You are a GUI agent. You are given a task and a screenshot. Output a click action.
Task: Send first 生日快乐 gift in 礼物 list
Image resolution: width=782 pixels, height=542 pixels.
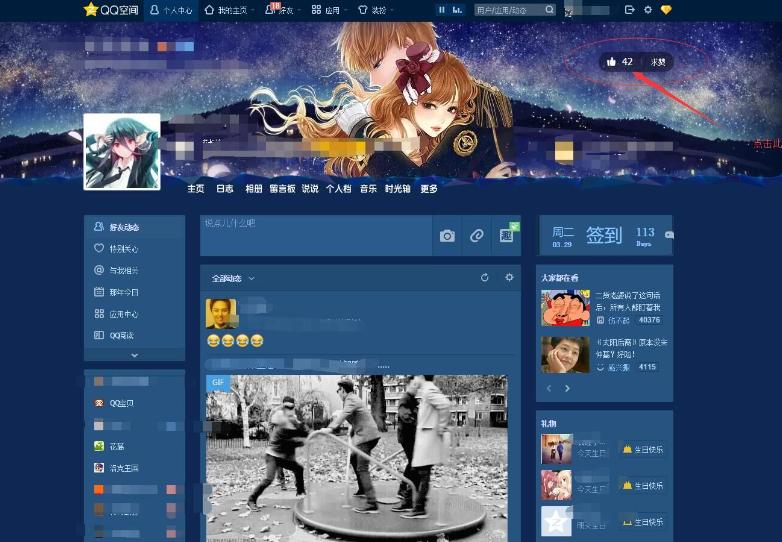point(642,449)
